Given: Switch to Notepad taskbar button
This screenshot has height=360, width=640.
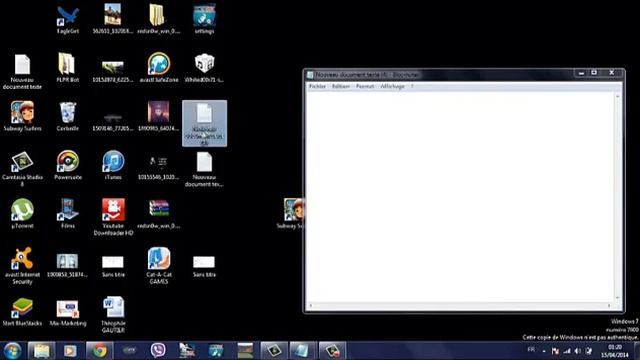Looking at the screenshot, I should [303, 351].
